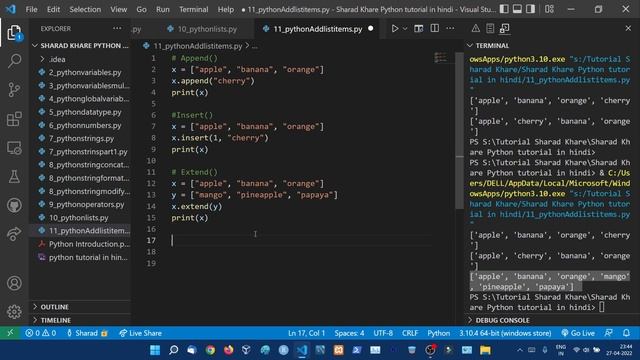Open Source Control view icon
This screenshot has width=640, height=360.
pyautogui.click(x=14, y=90)
